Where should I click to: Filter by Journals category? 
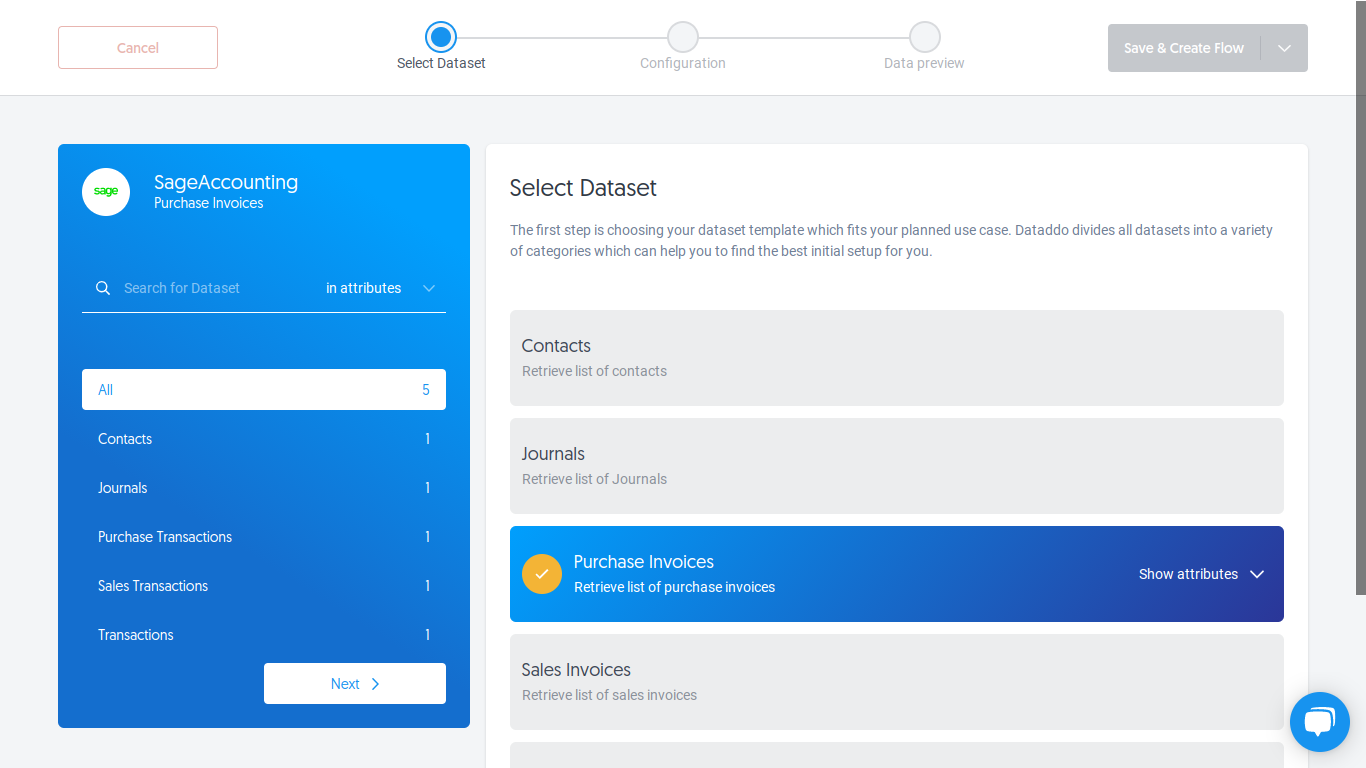pyautogui.click(x=264, y=488)
